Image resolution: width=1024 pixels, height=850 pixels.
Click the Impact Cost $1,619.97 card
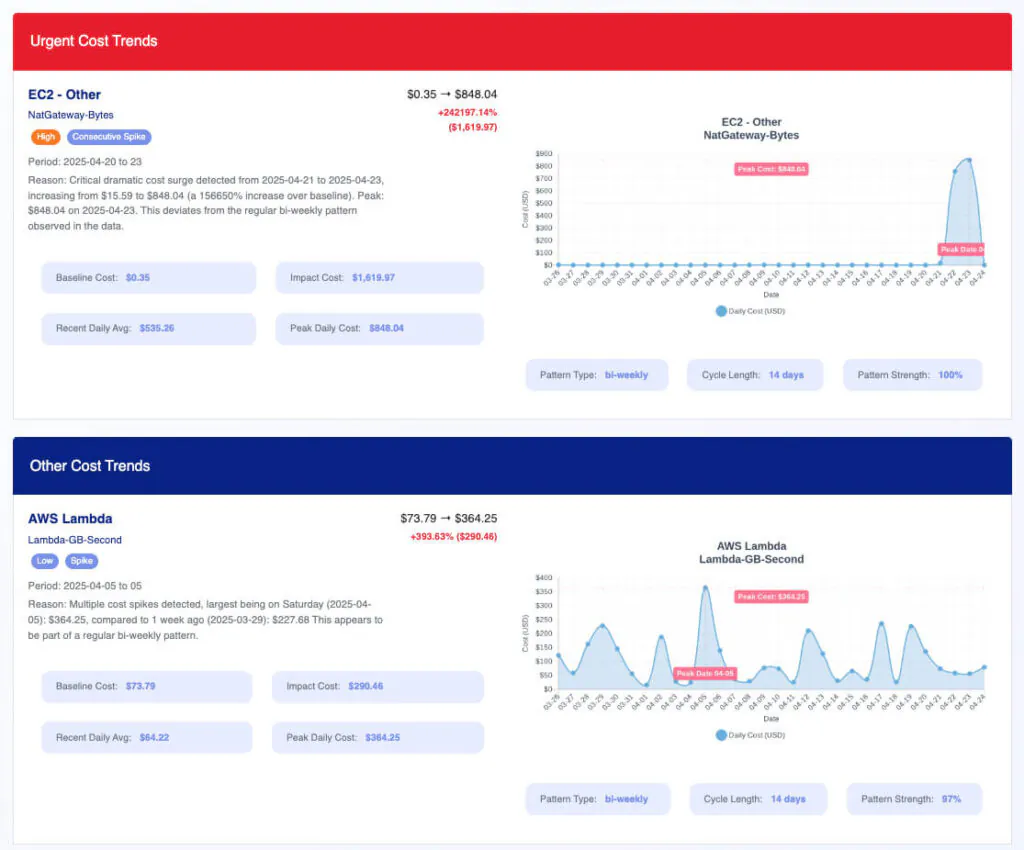coord(379,277)
